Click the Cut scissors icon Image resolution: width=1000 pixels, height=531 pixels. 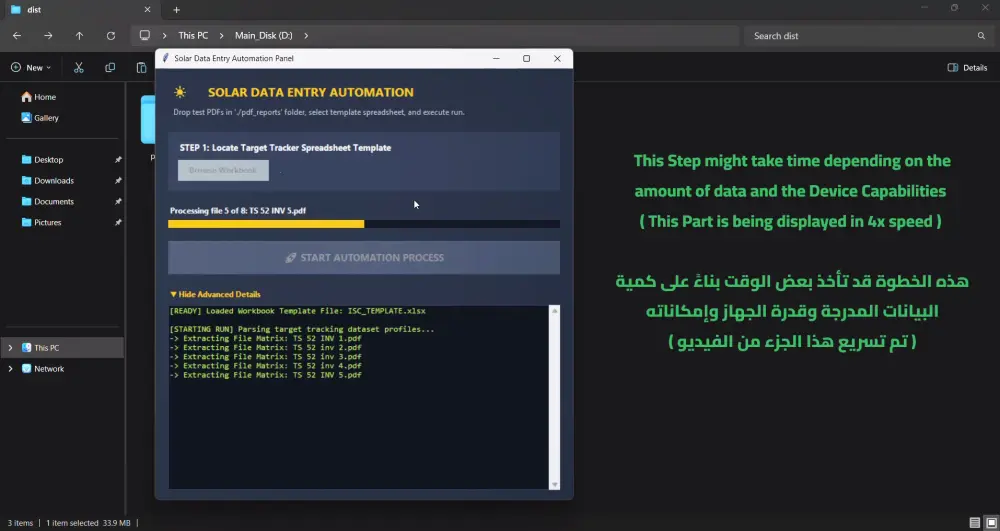(x=79, y=68)
